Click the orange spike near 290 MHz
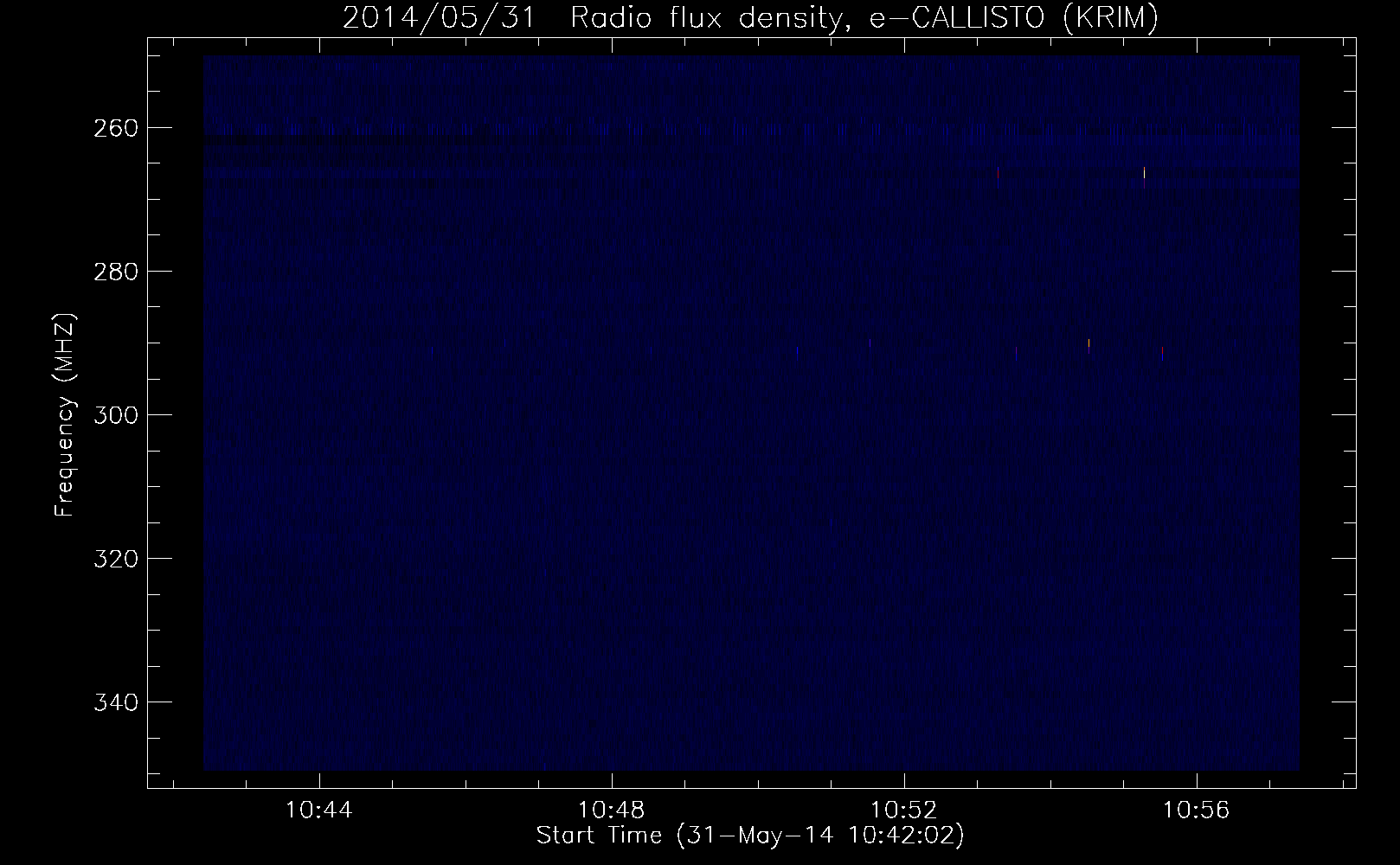Viewport: 1400px width, 865px height. (1089, 343)
